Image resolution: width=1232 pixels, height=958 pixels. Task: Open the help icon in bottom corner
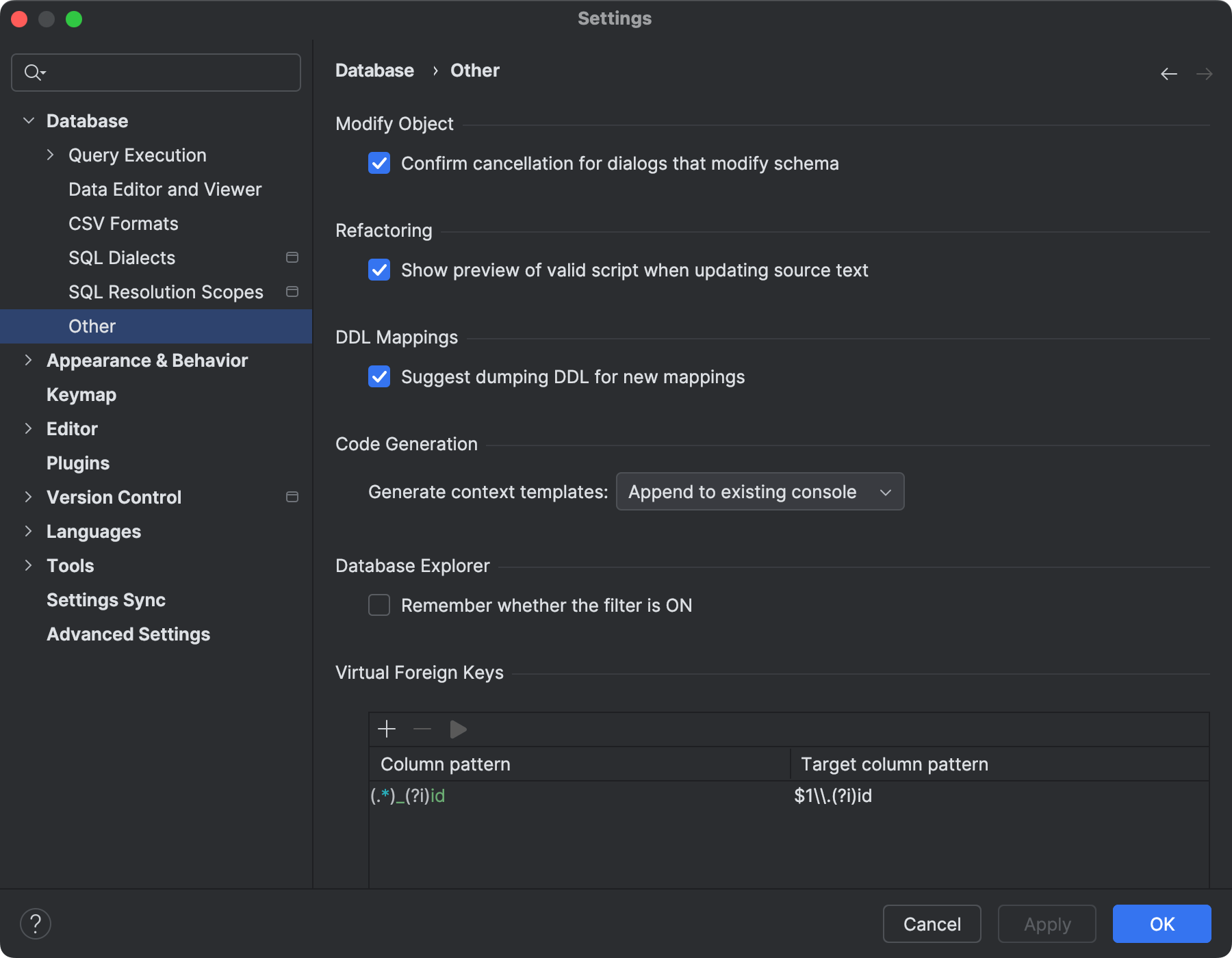pos(36,923)
